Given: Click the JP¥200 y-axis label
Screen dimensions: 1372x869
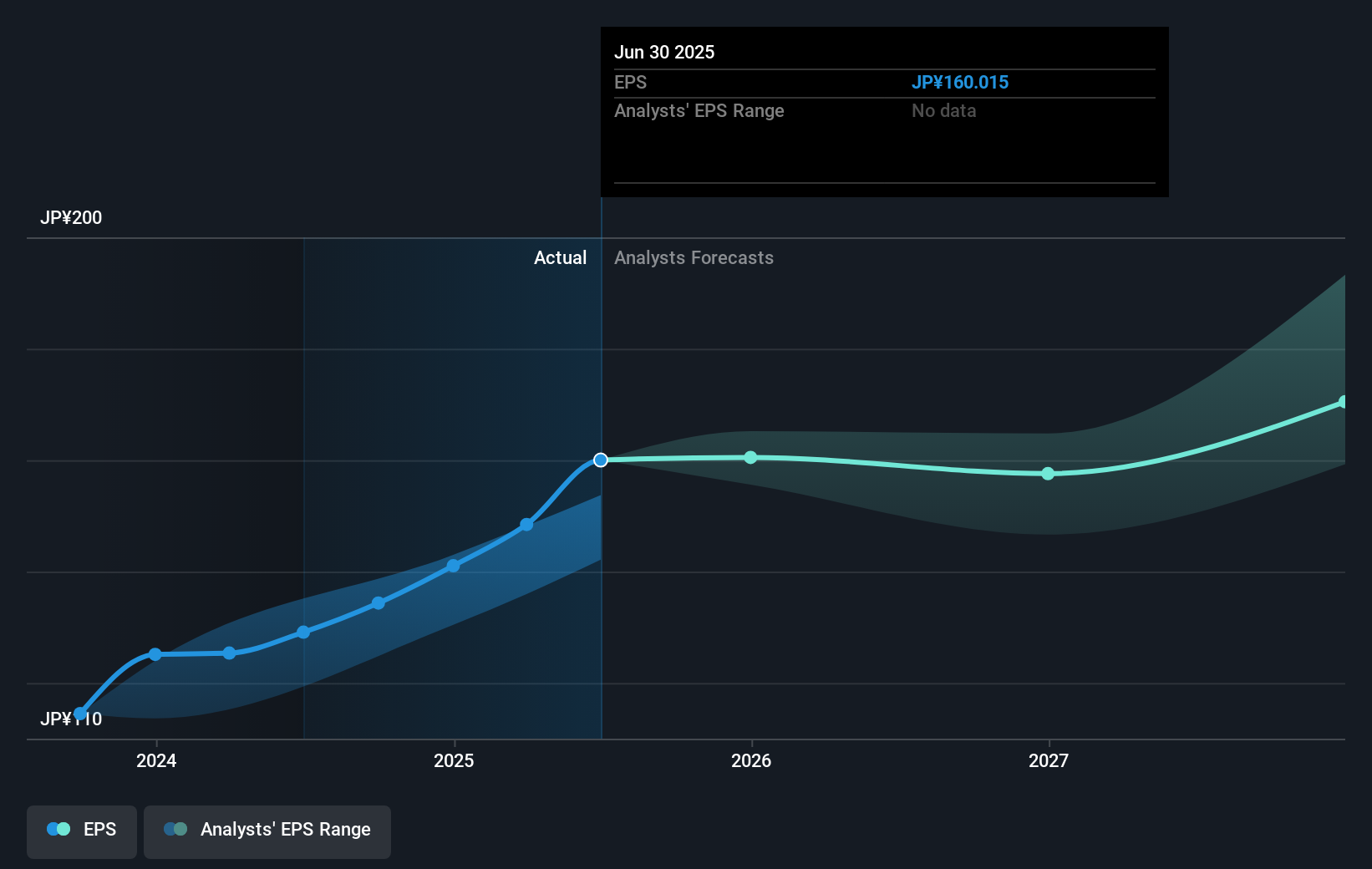Looking at the screenshot, I should [x=71, y=217].
